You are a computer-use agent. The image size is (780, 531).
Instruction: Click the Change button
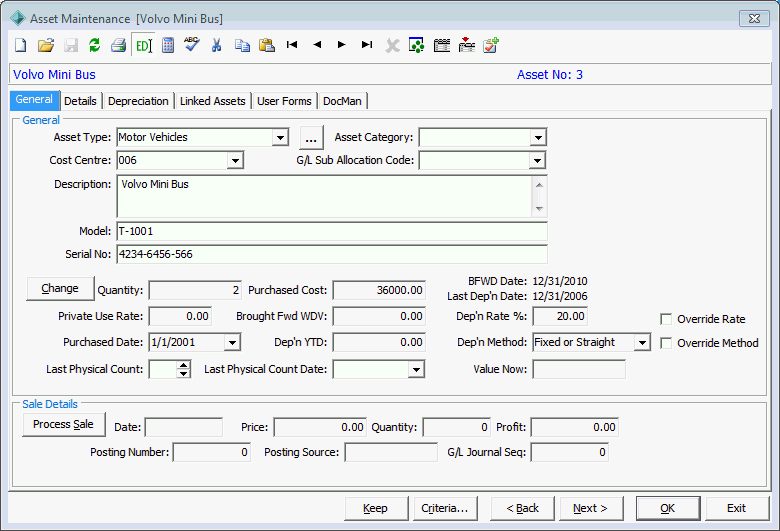coord(60,289)
